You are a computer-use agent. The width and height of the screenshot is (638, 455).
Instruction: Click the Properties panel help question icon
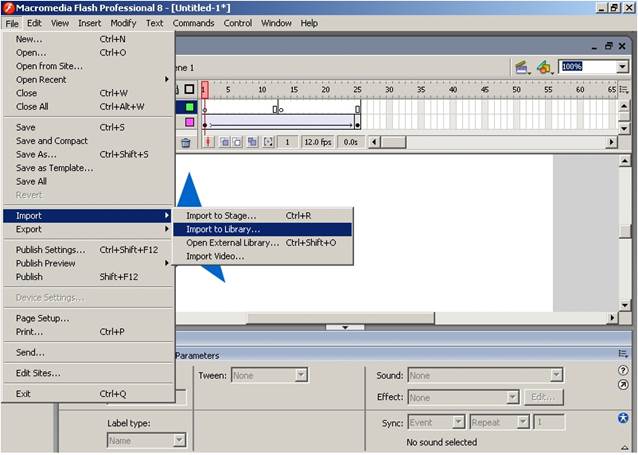point(623,370)
